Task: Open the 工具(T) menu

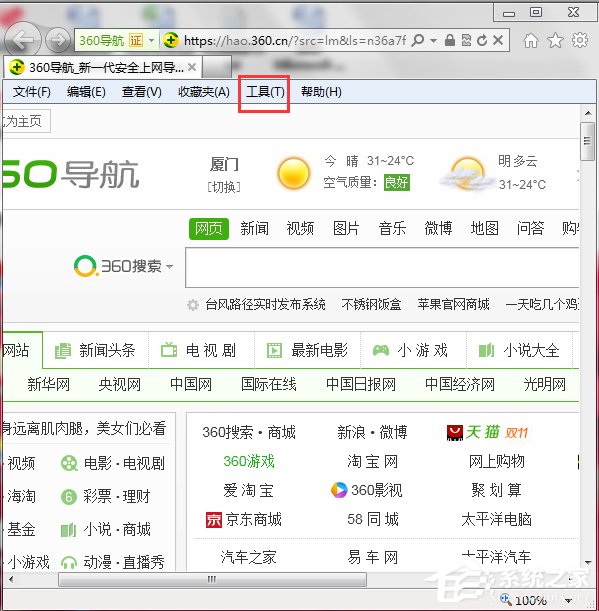Action: coord(265,92)
